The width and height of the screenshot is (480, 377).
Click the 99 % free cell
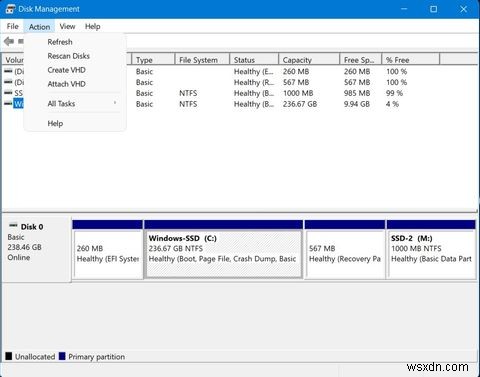pos(394,93)
